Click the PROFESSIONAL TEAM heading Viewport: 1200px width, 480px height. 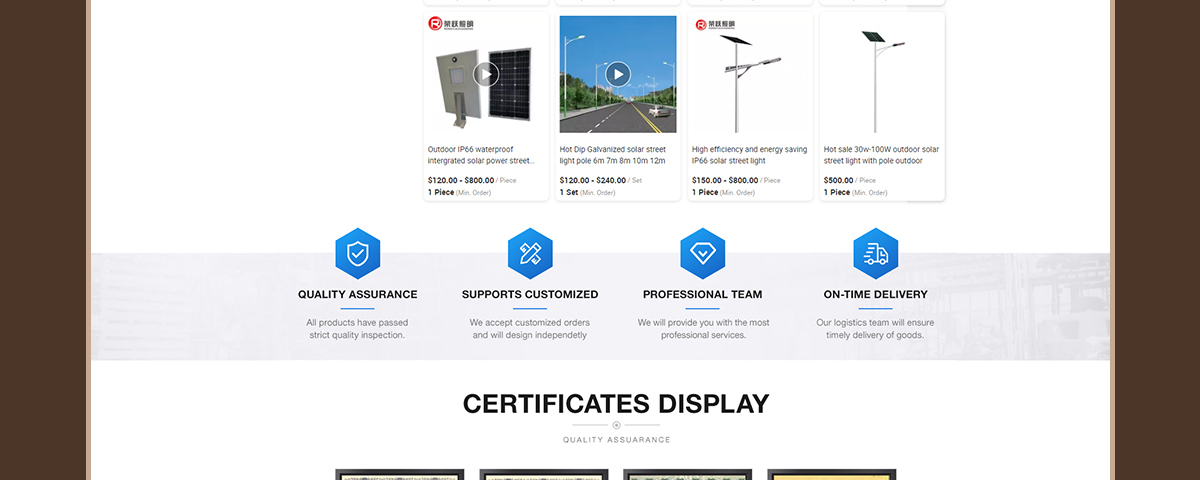pos(703,295)
